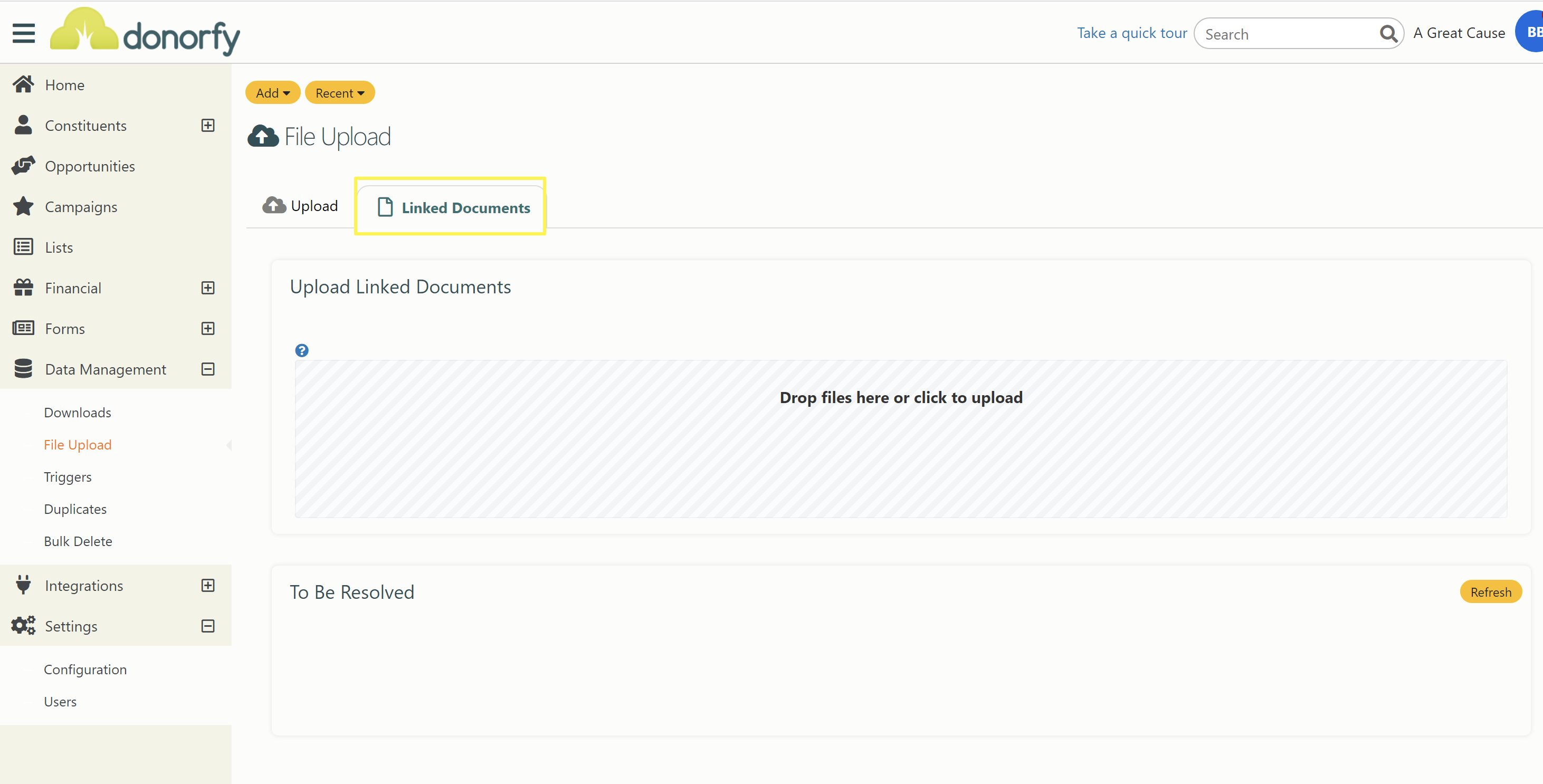Select the Home icon in sidebar

tap(23, 84)
